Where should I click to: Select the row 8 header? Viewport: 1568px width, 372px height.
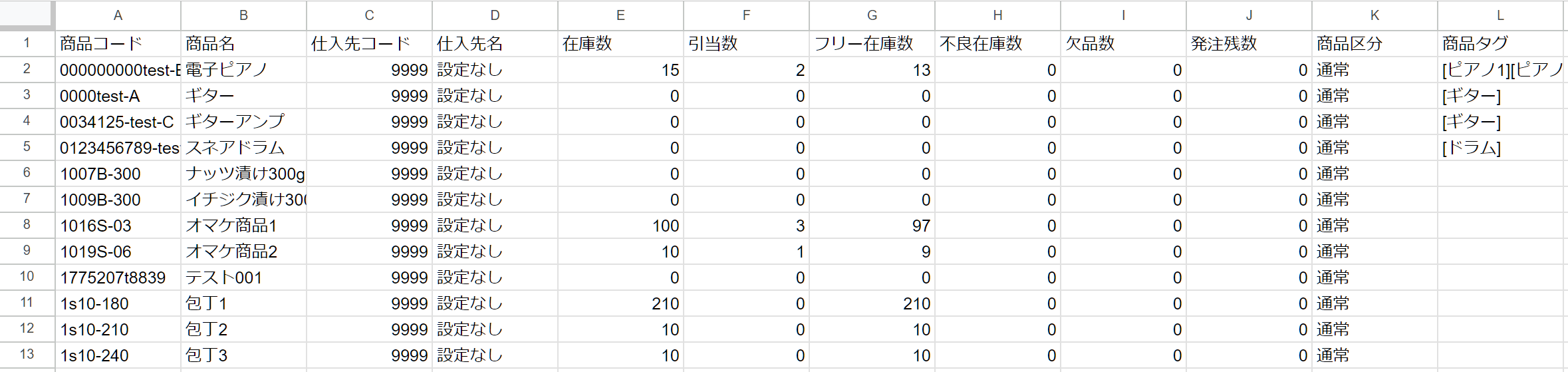(27, 225)
